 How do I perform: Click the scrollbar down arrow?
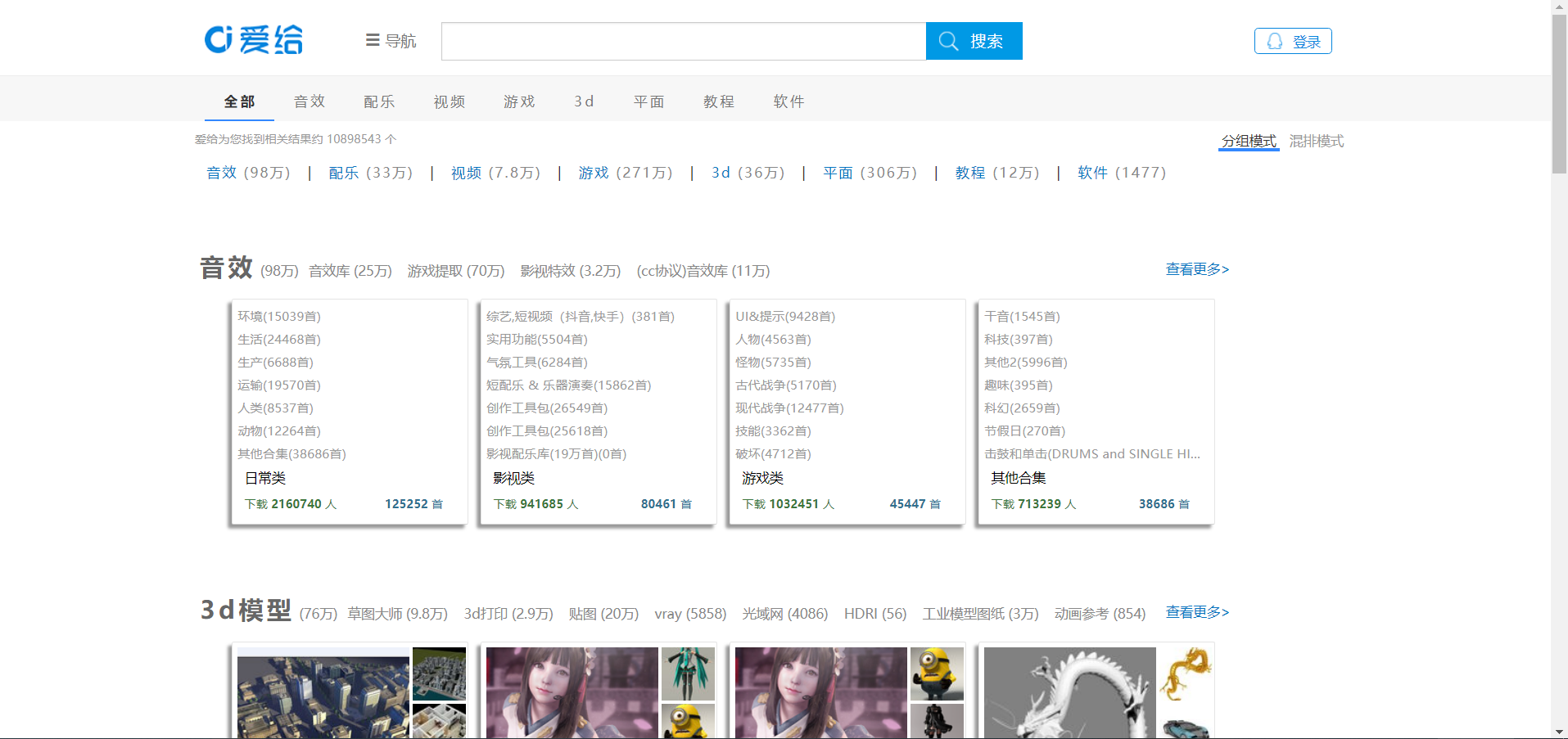click(1560, 732)
